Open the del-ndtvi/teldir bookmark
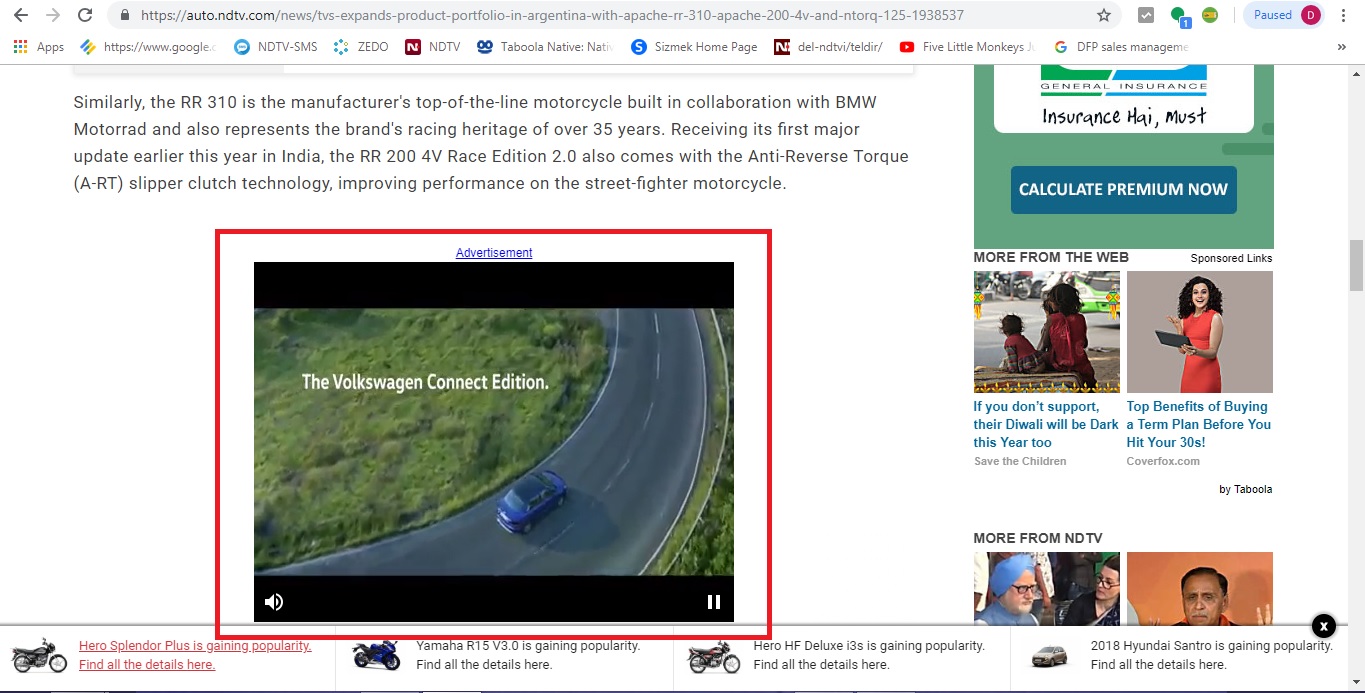The width and height of the screenshot is (1365, 693). [829, 47]
